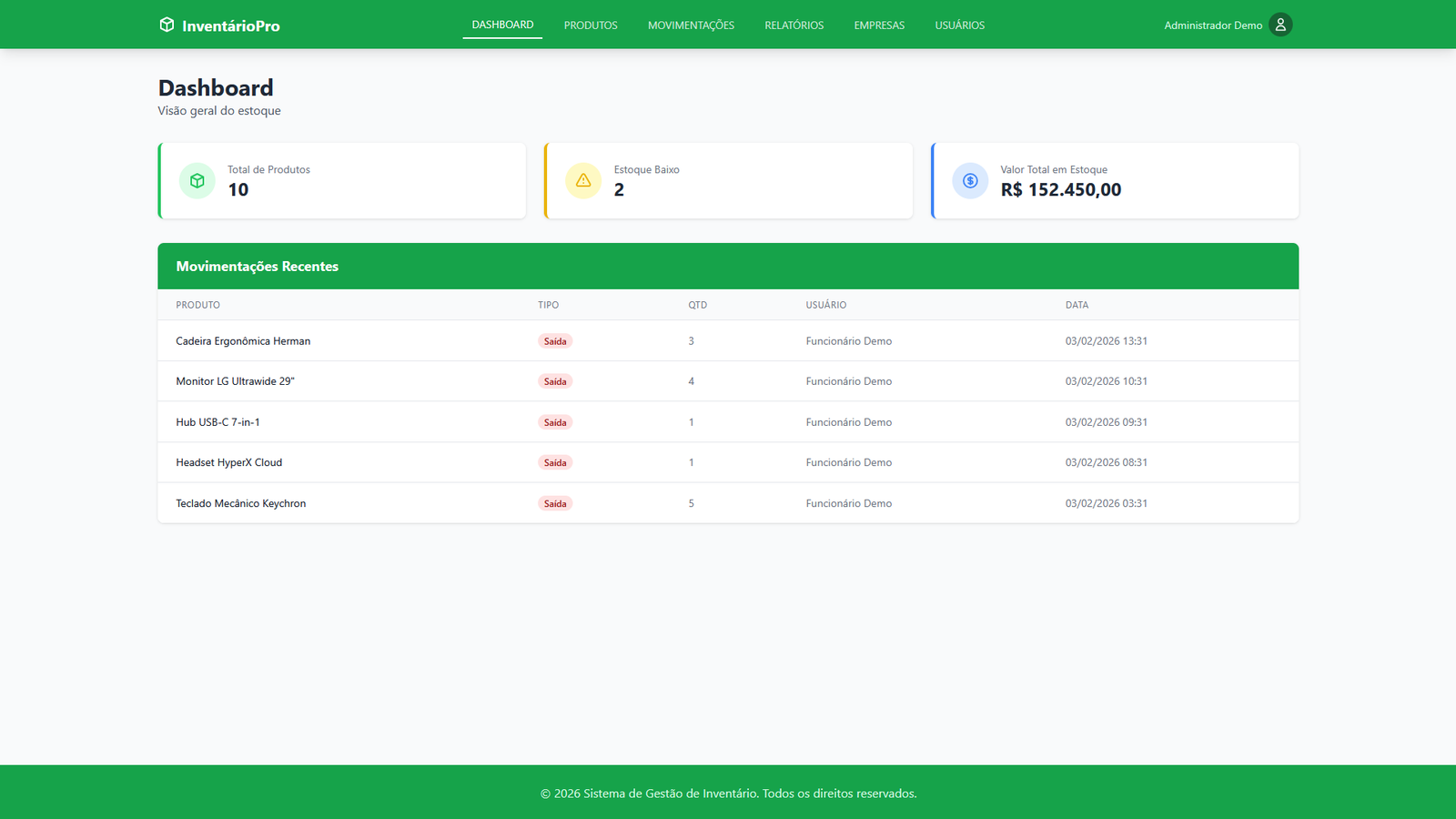The height and width of the screenshot is (819, 1456).
Task: Click Administrador Demo in the top bar
Action: pyautogui.click(x=1212, y=25)
